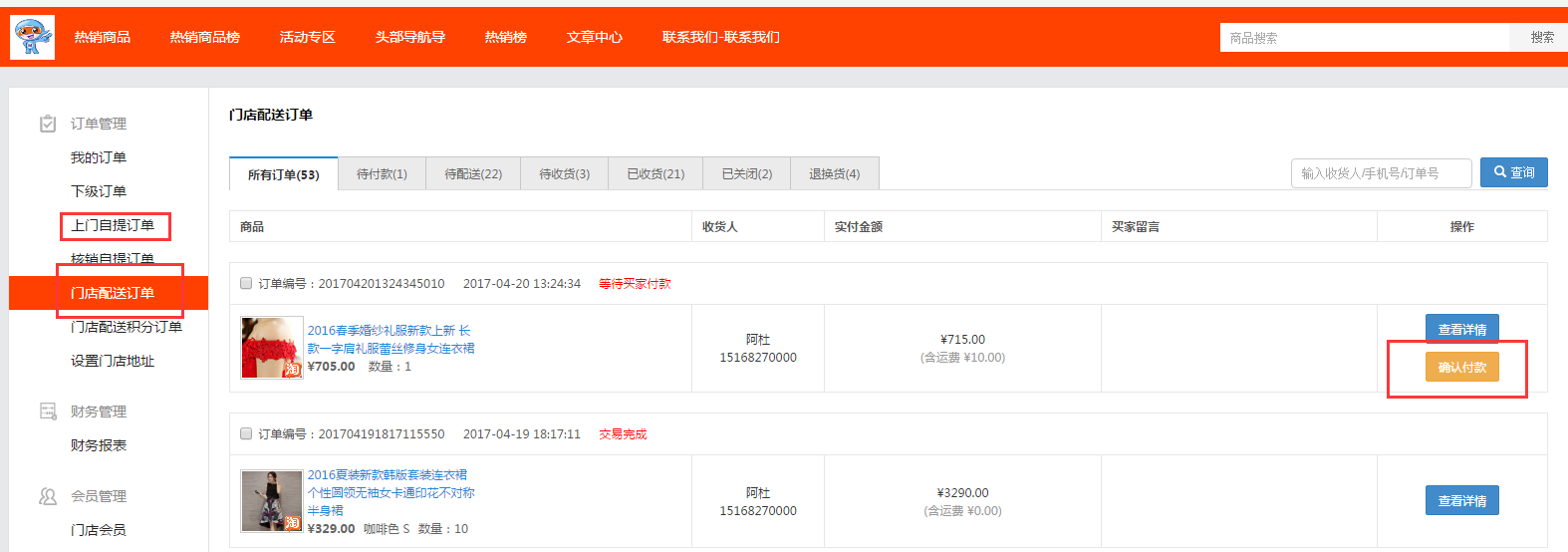
Task: Check the box for order 201704201324345010
Action: (246, 284)
